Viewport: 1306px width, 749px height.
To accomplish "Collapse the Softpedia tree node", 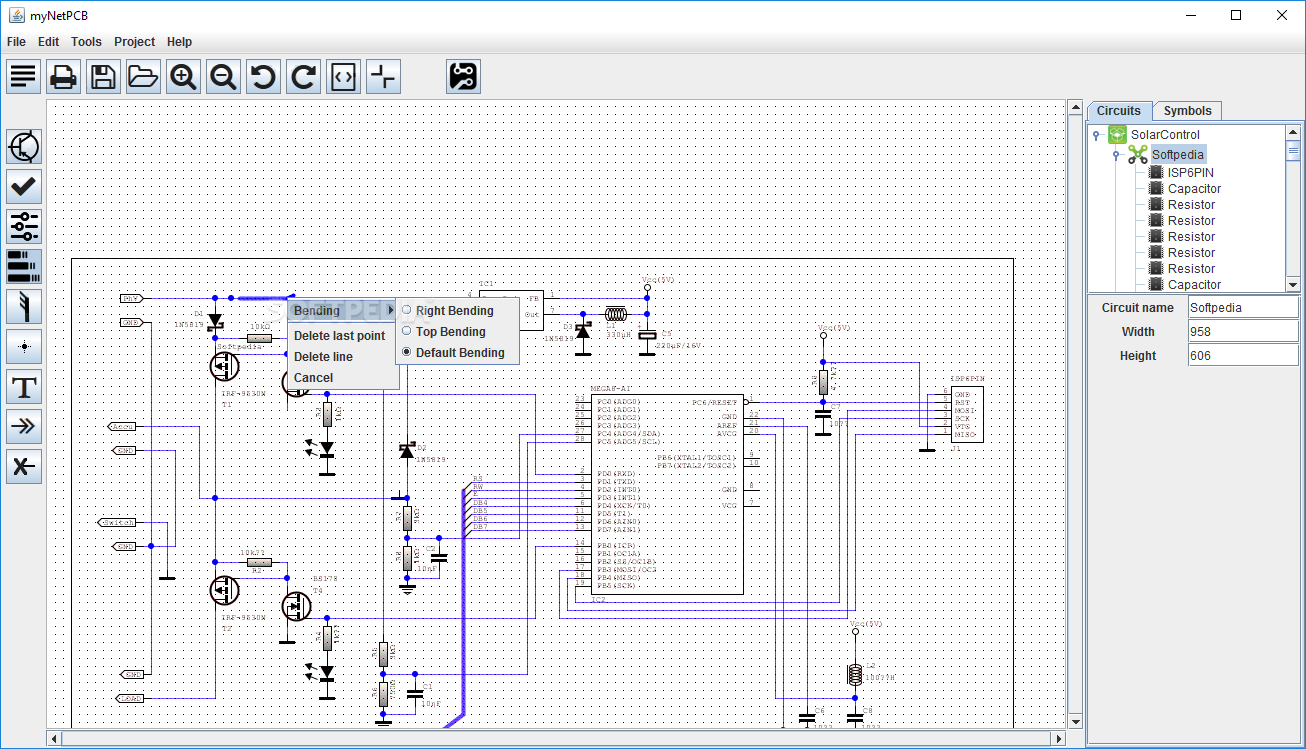I will pyautogui.click(x=1116, y=155).
